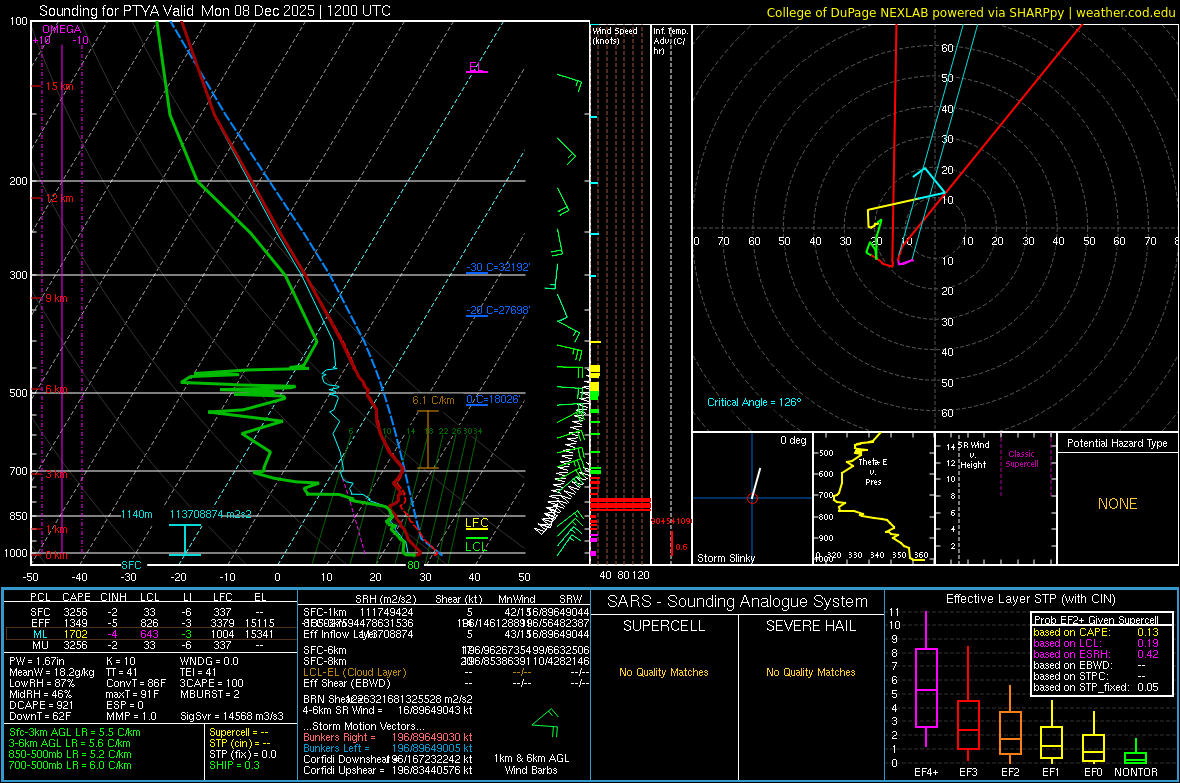
Task: Click the SUPERCELL column heading
Action: pyautogui.click(x=664, y=626)
